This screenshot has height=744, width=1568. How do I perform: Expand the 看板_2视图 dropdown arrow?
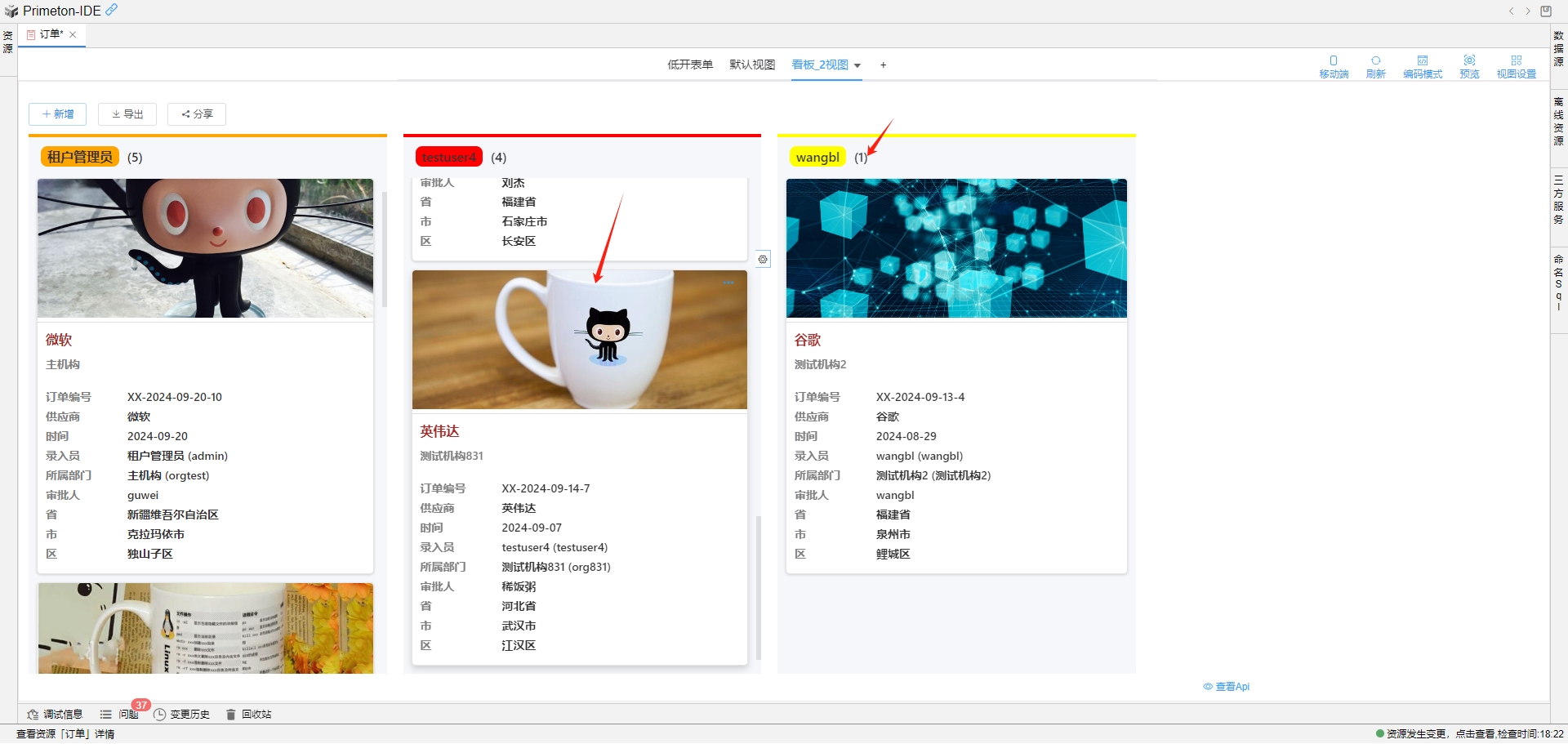(x=857, y=65)
